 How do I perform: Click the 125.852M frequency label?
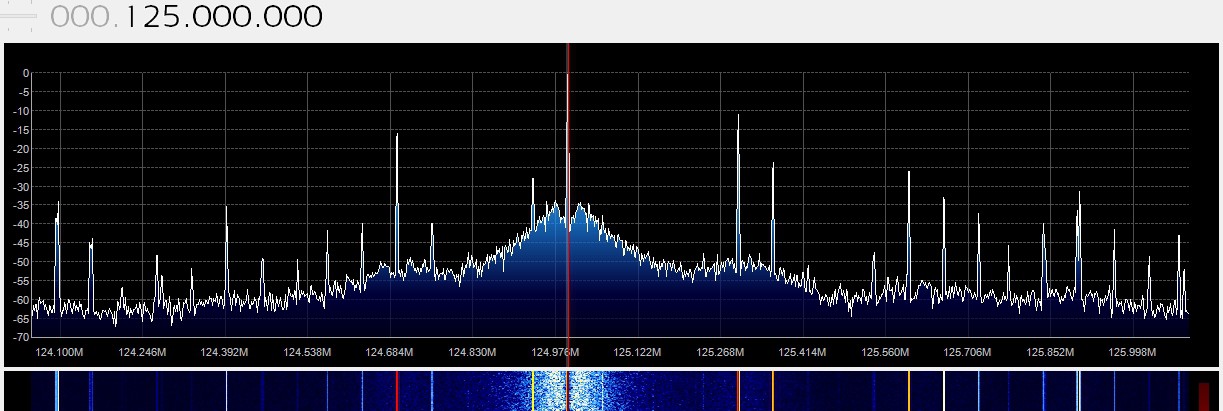(1050, 352)
